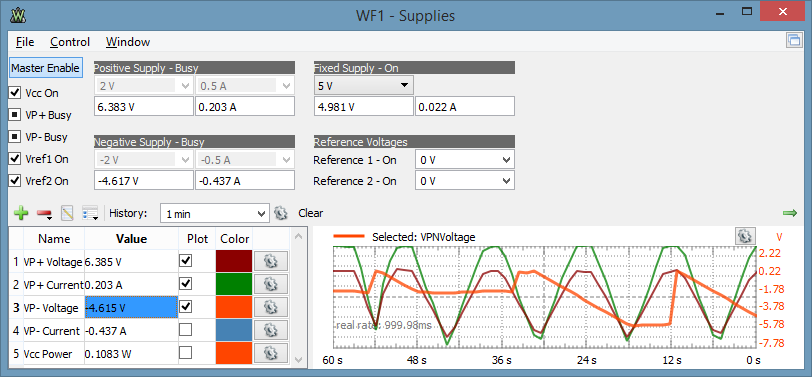Open the Reference 1 voltage dropdown
Viewport: 812px width, 377px height.
(x=465, y=160)
